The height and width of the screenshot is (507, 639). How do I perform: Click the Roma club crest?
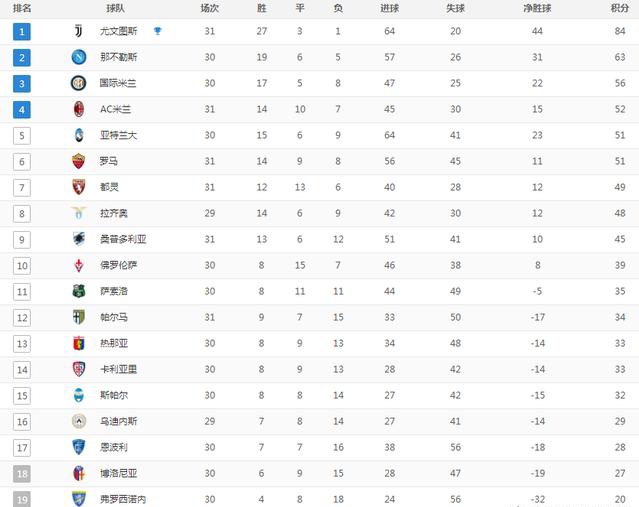pos(79,161)
